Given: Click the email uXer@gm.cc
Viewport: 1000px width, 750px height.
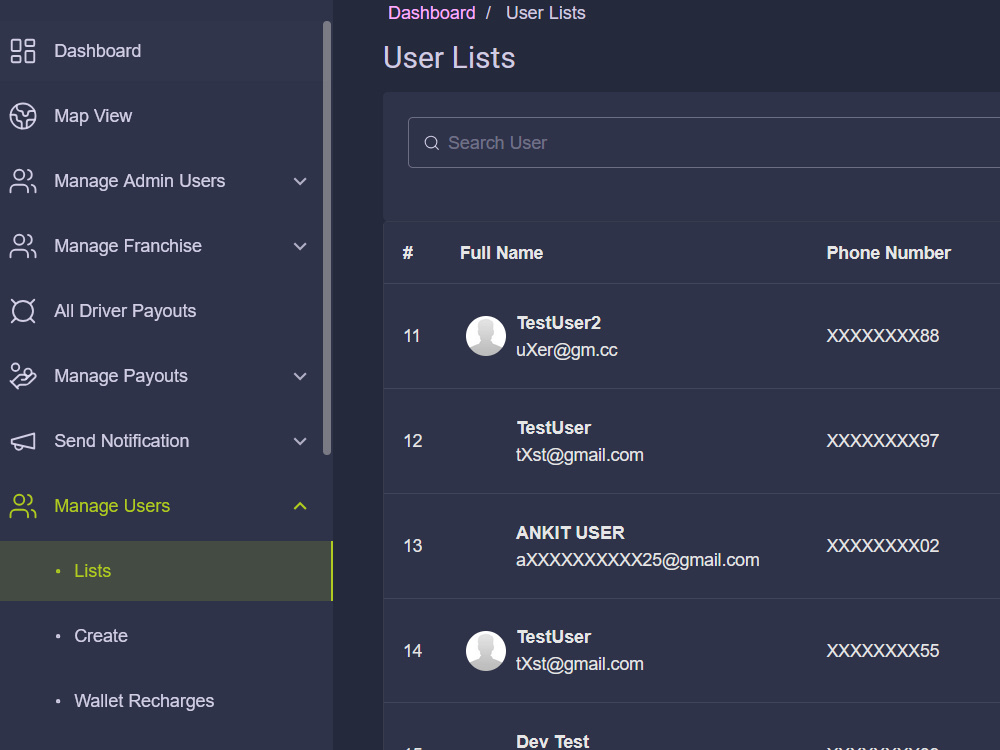Looking at the screenshot, I should click(x=567, y=350).
